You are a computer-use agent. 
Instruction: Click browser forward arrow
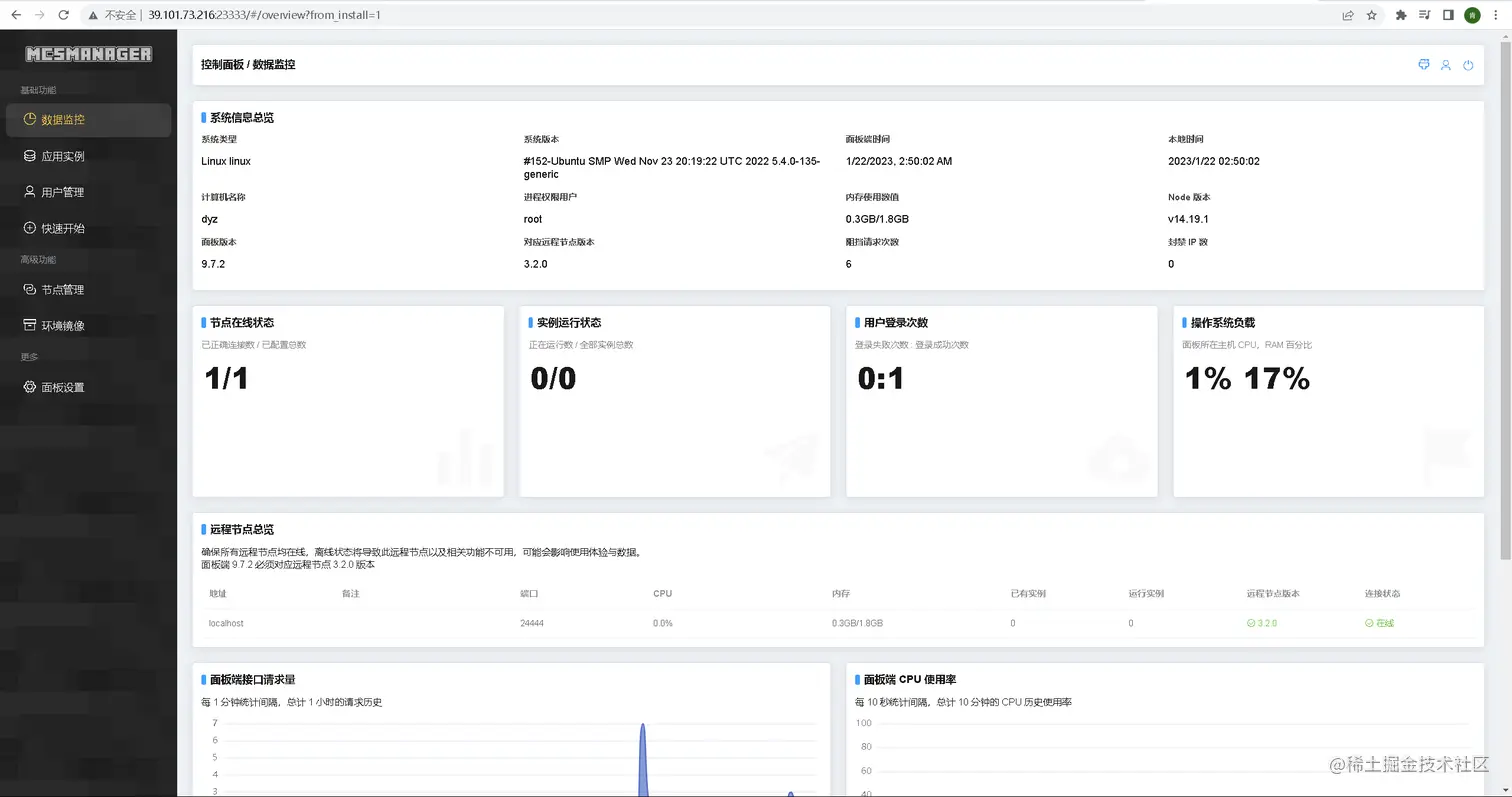pyautogui.click(x=40, y=15)
